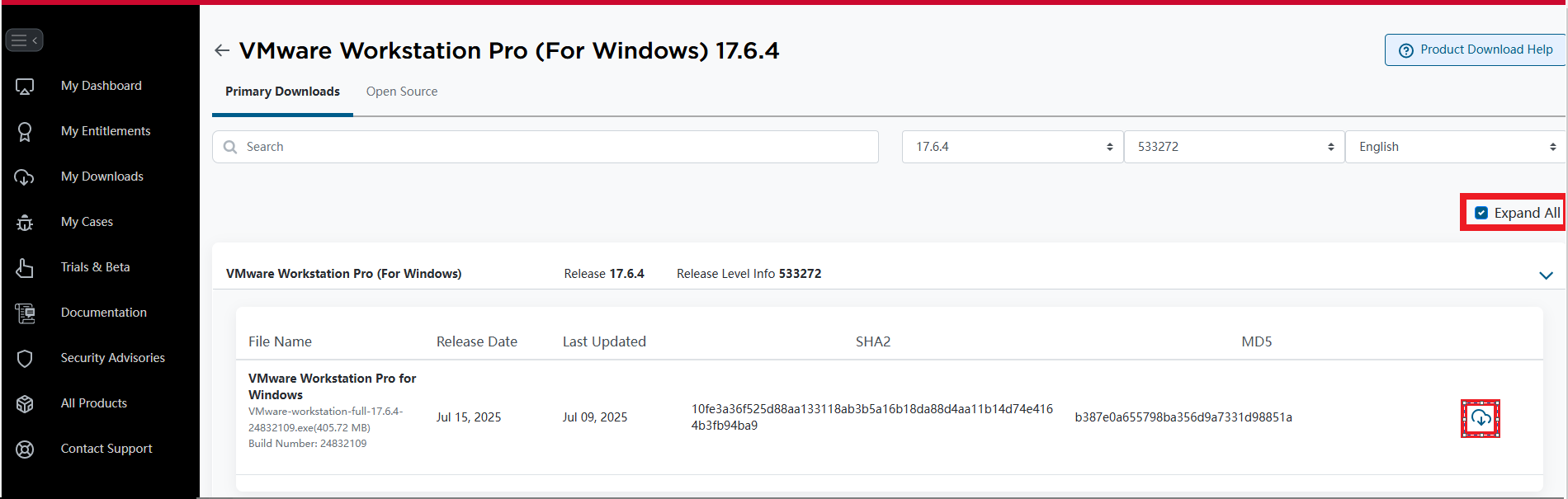This screenshot has height=499, width=1568.
Task: Click the Search input field
Action: coord(545,147)
